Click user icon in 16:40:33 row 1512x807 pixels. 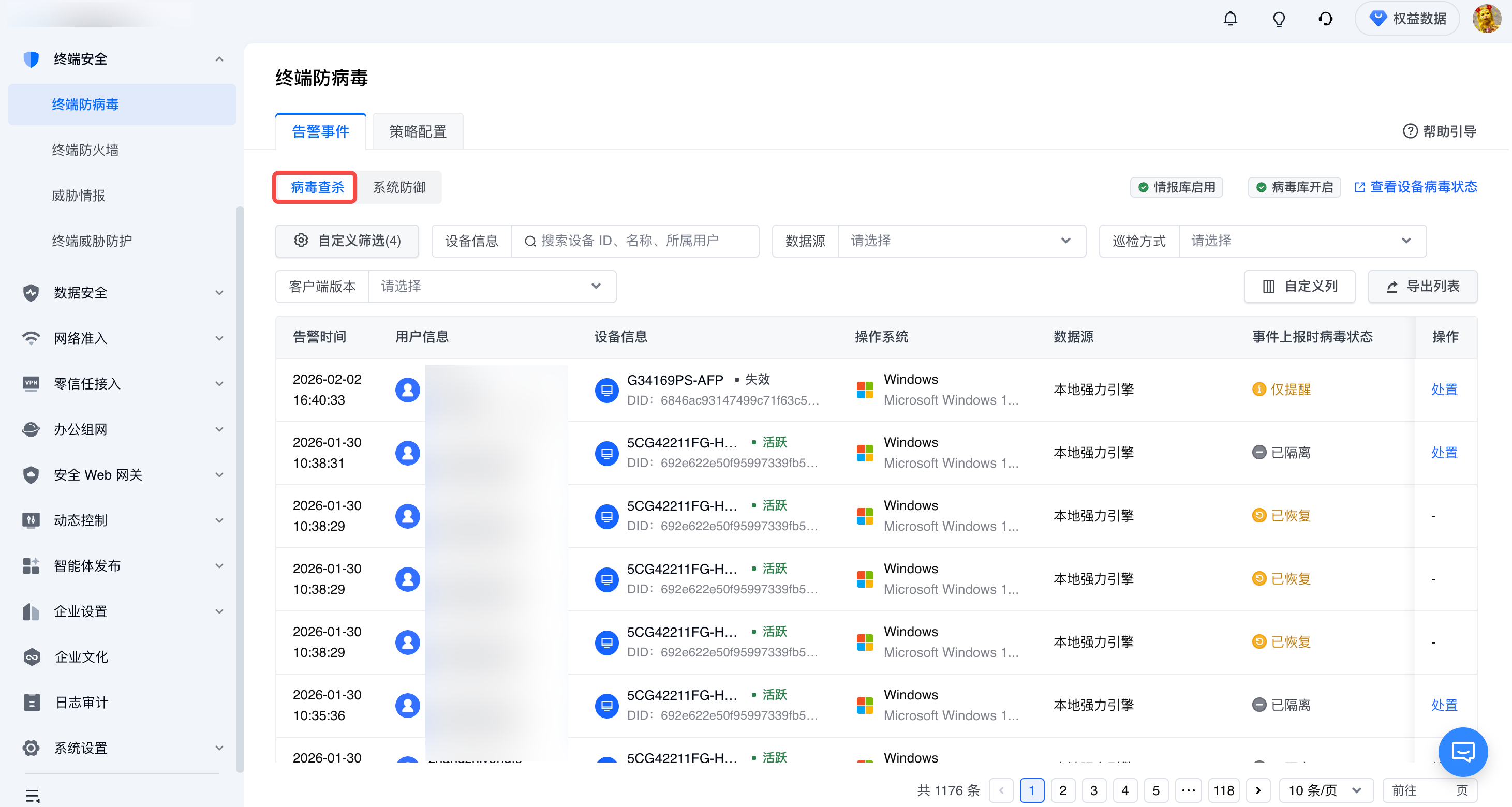coord(407,390)
